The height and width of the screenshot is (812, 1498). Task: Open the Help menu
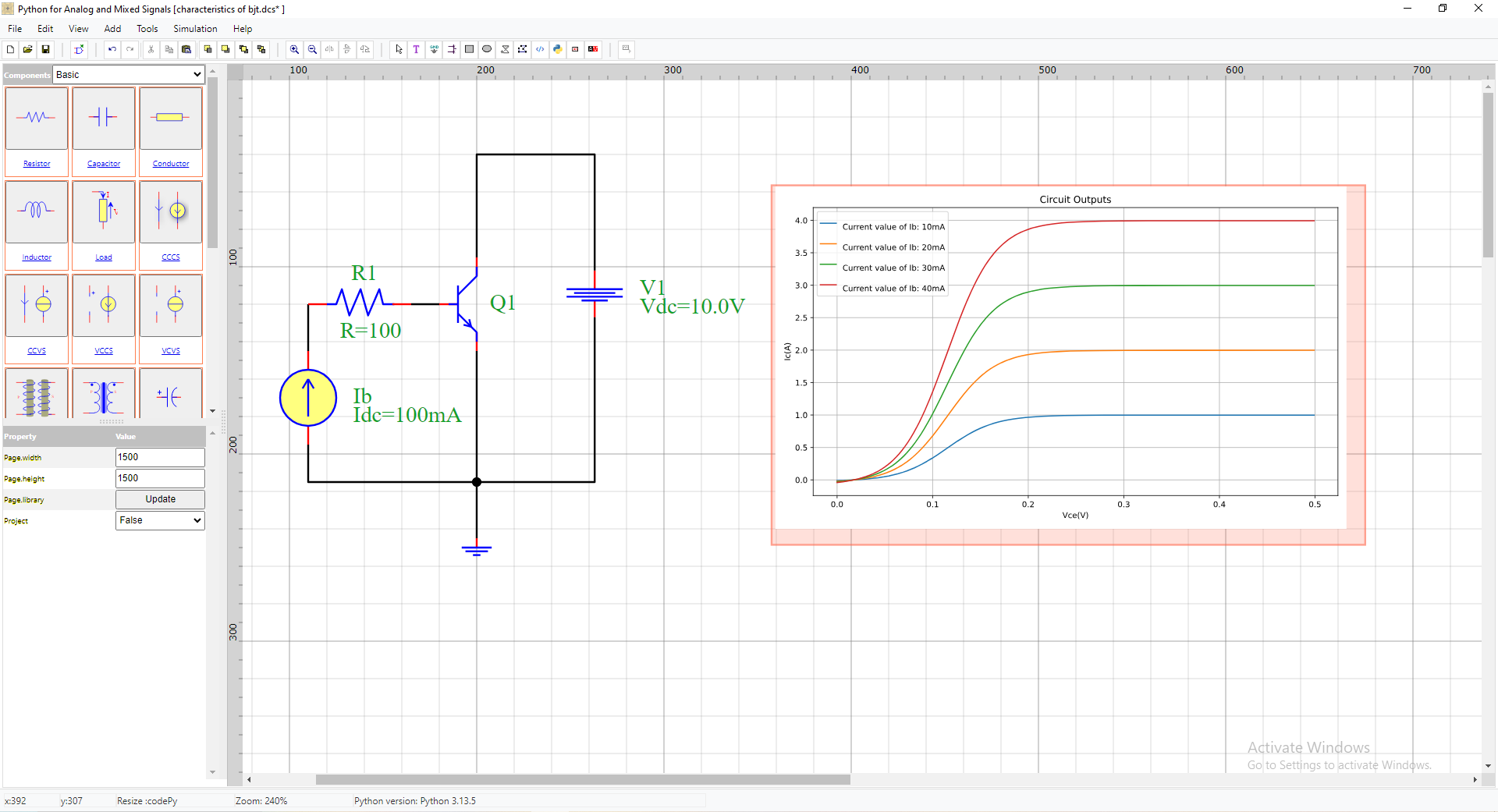click(243, 29)
